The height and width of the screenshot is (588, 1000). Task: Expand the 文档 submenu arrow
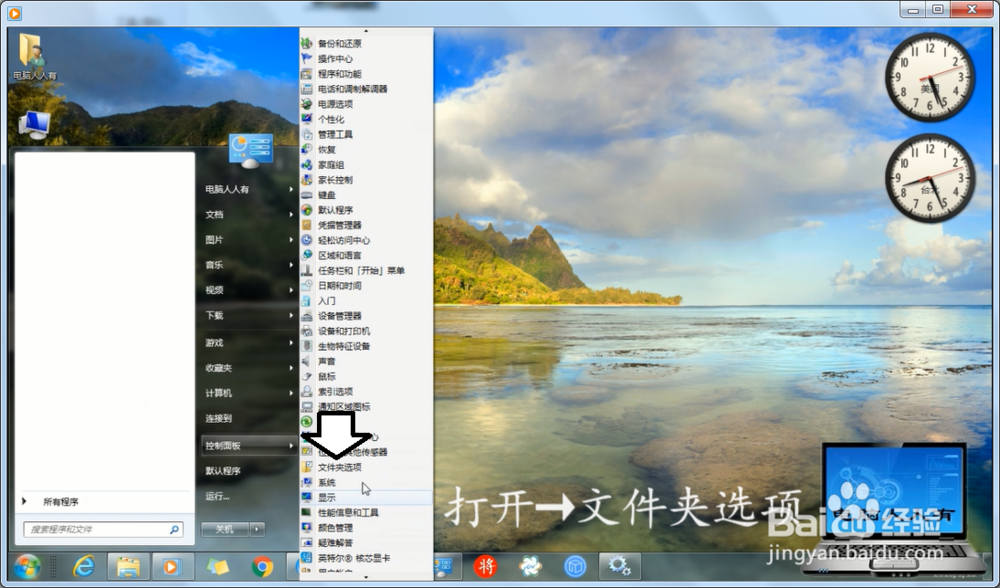(291, 214)
